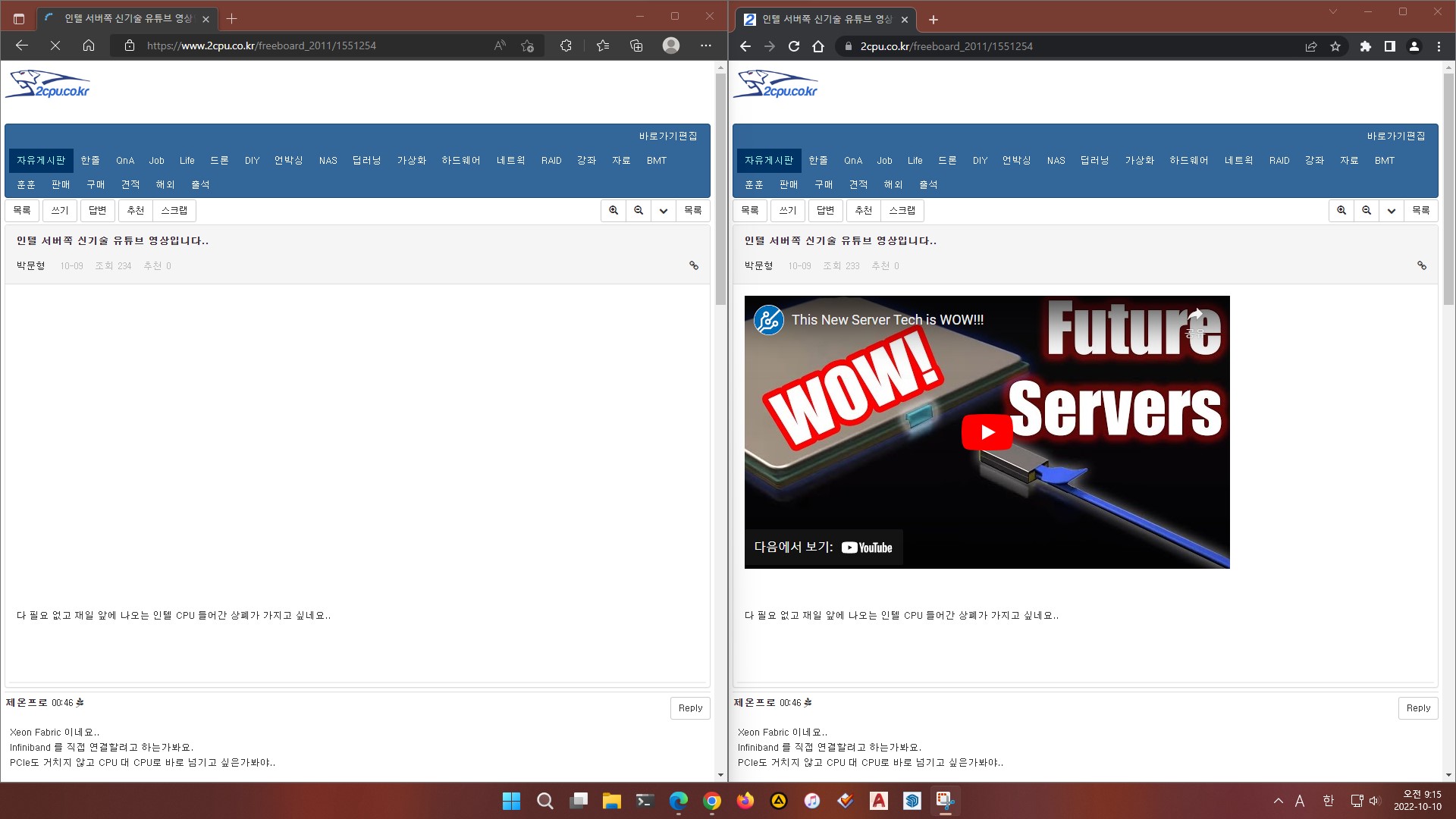This screenshot has height=819, width=1456.
Task: Open File Explorer from taskbar
Action: pyautogui.click(x=611, y=801)
